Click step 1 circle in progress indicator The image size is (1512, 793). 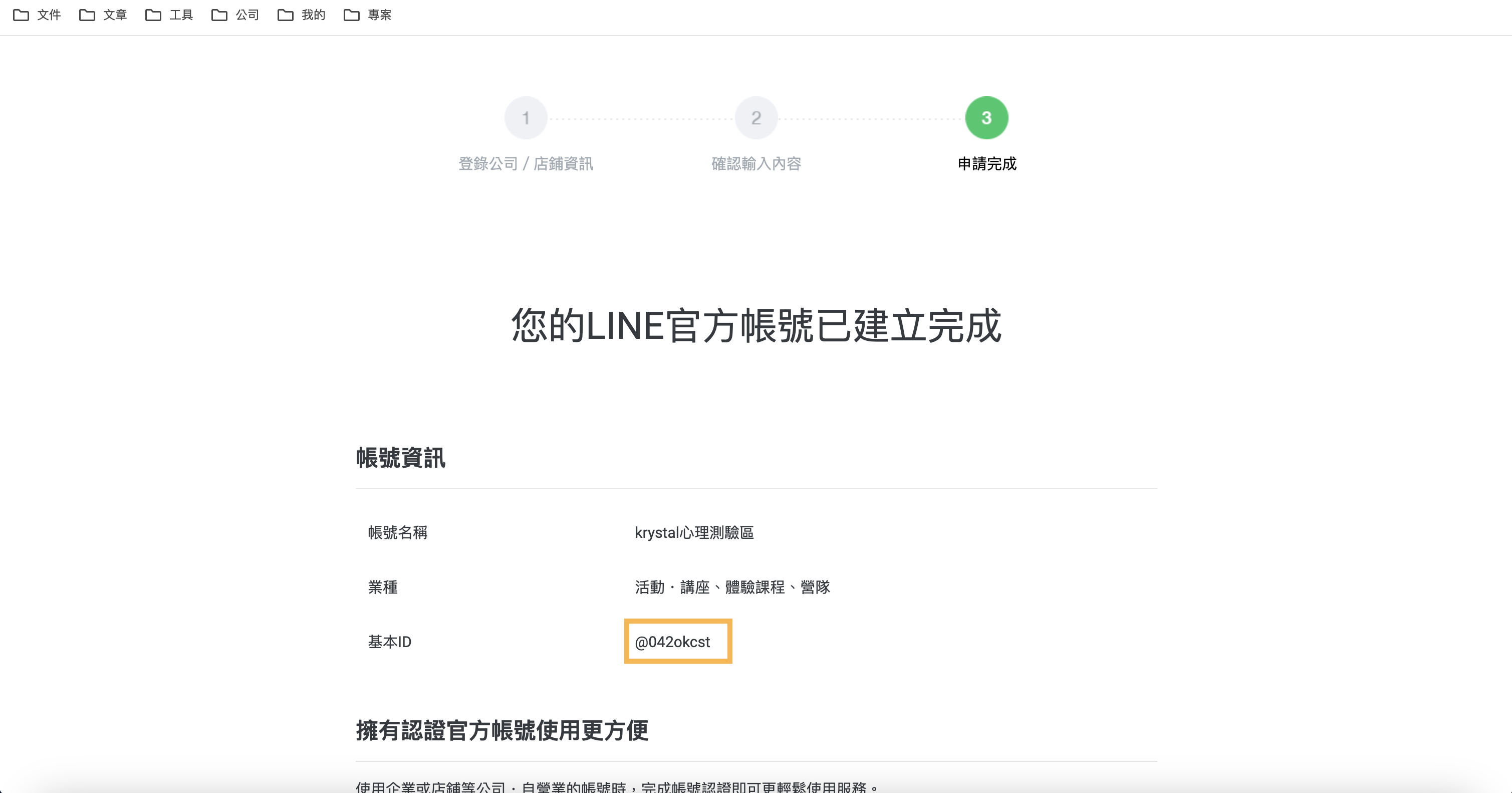pos(526,118)
